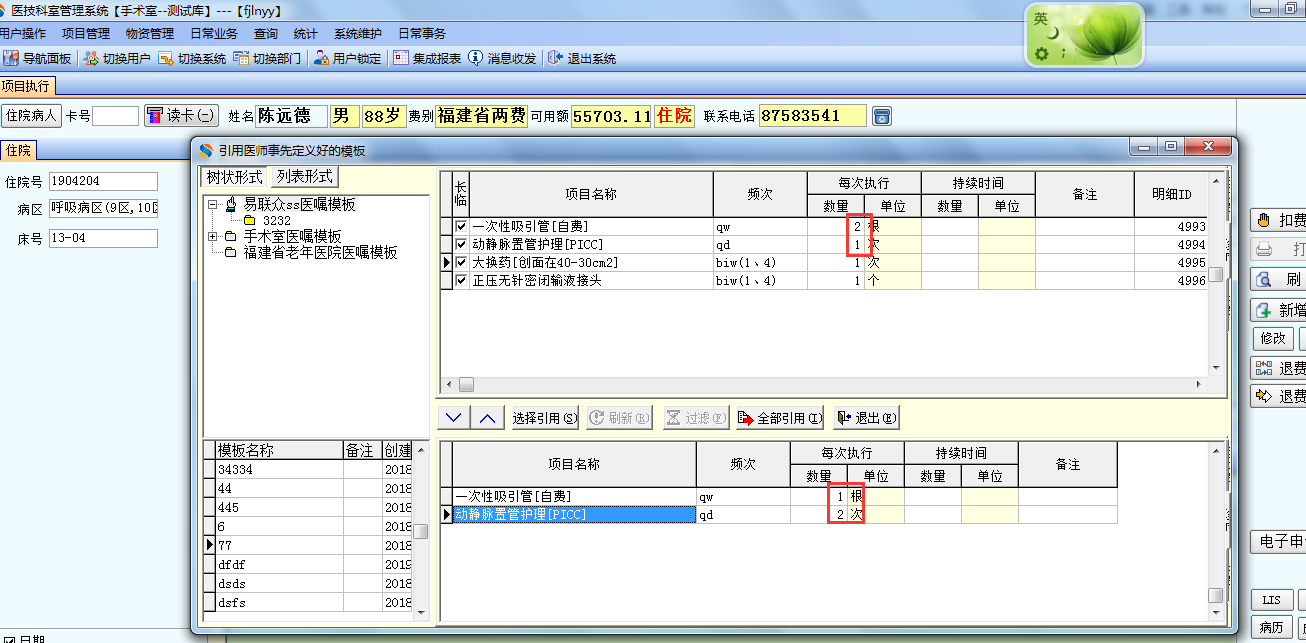This screenshot has width=1306, height=643.
Task: Uncheck 一次性吸引管[自费] row checkbox
Action: pyautogui.click(x=461, y=227)
